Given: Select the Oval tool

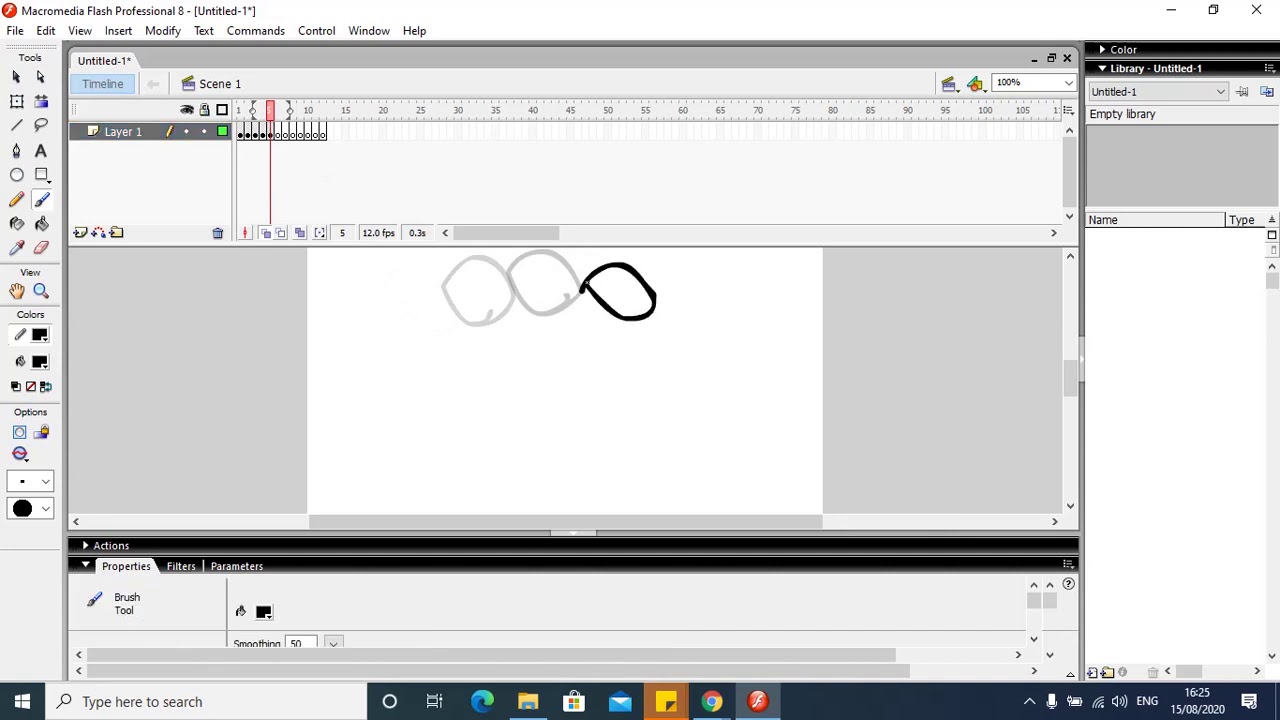Looking at the screenshot, I should [x=16, y=175].
